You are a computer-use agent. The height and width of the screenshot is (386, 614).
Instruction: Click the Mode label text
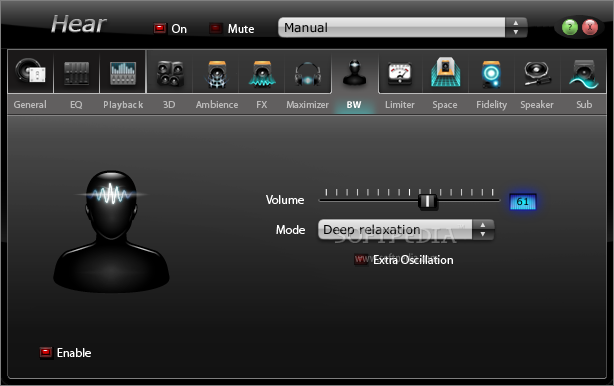click(290, 229)
